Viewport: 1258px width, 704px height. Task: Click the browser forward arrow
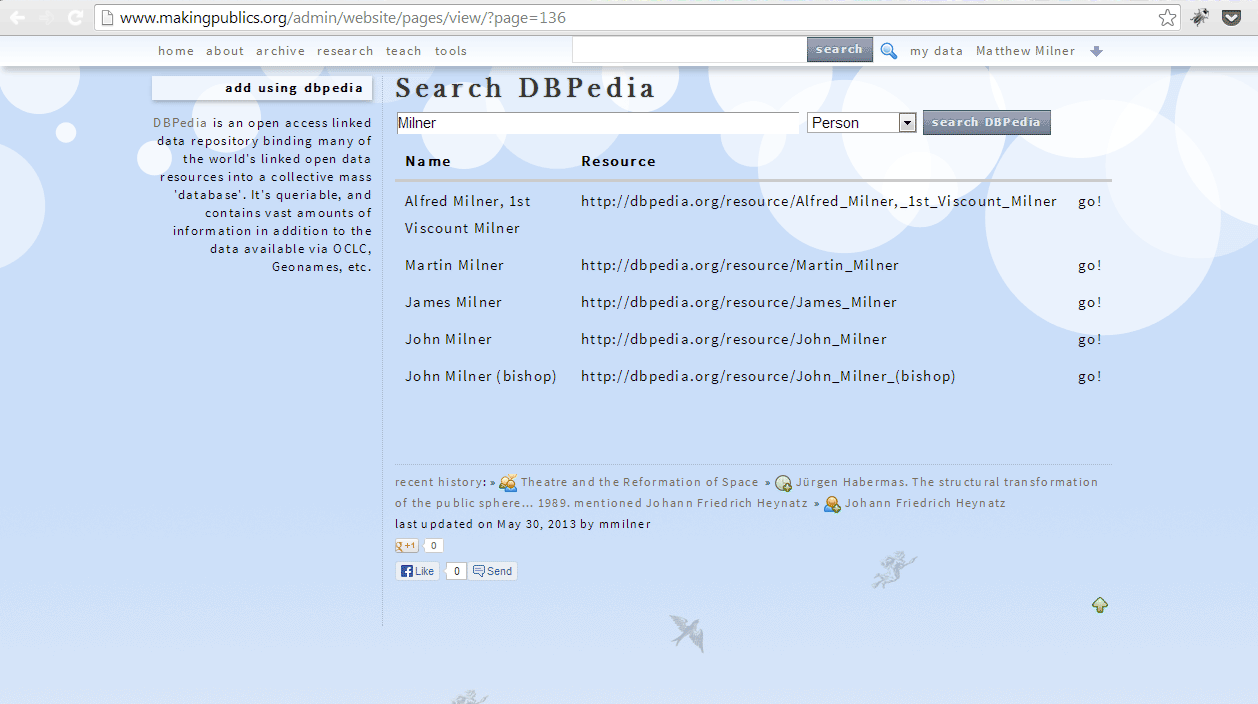point(46,17)
